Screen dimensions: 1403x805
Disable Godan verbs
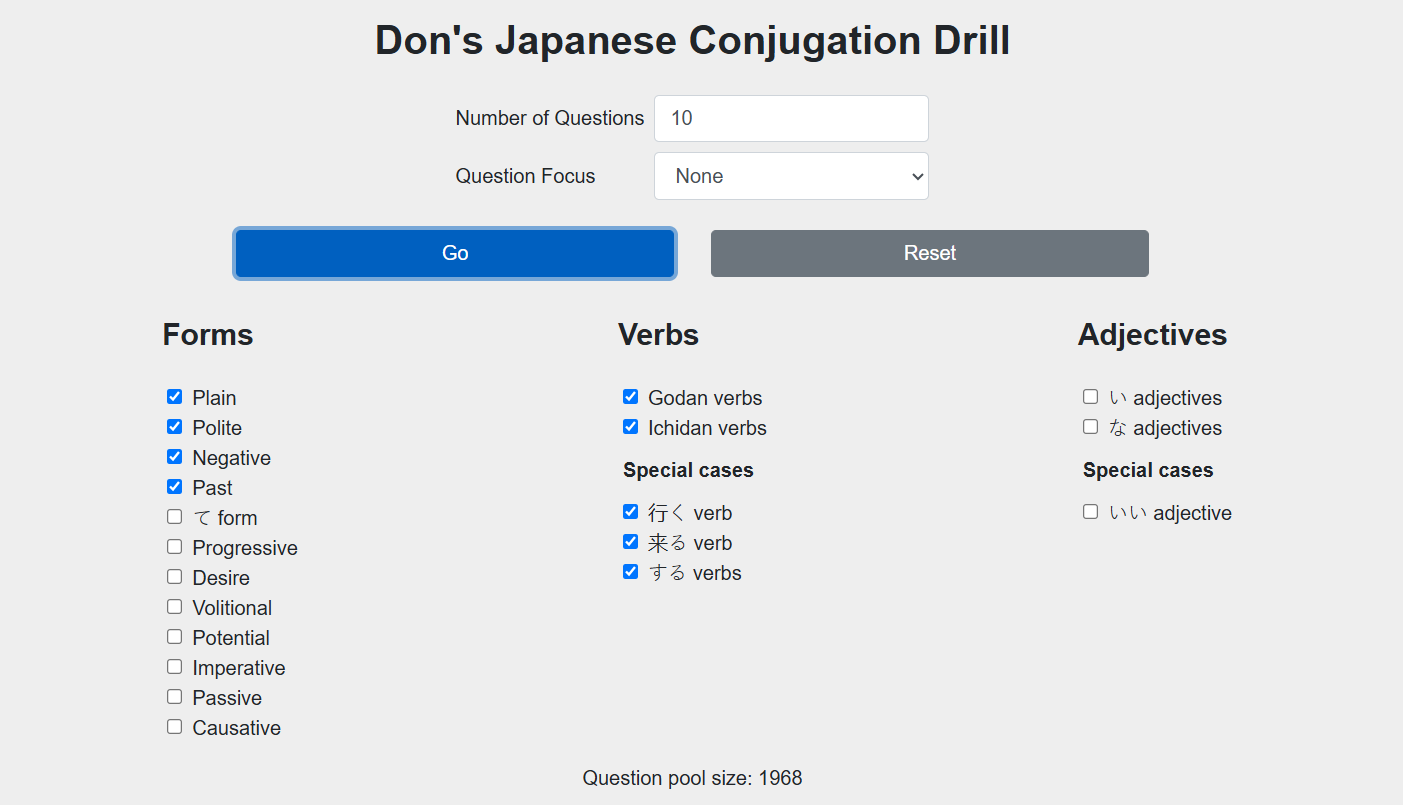630,396
